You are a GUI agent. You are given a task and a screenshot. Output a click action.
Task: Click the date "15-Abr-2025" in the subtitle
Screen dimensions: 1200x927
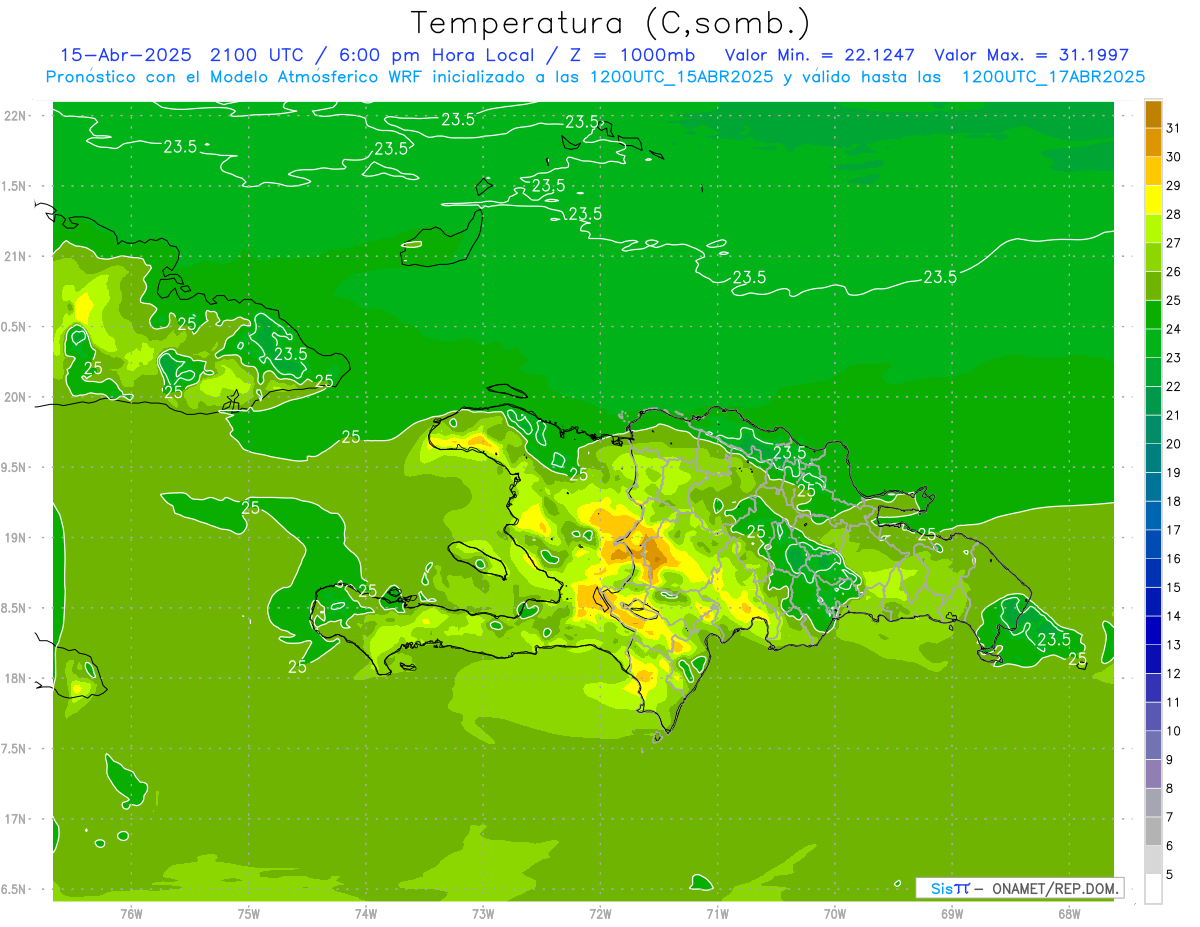[127, 54]
